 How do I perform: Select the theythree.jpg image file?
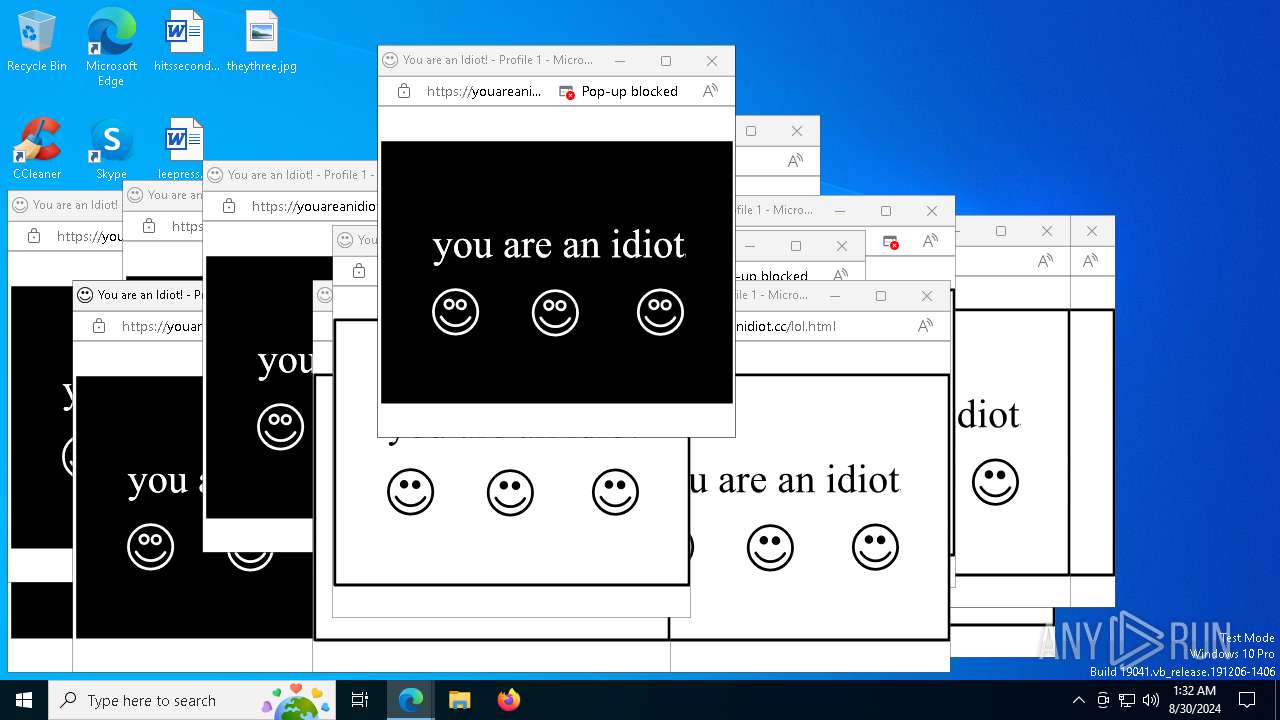261,41
